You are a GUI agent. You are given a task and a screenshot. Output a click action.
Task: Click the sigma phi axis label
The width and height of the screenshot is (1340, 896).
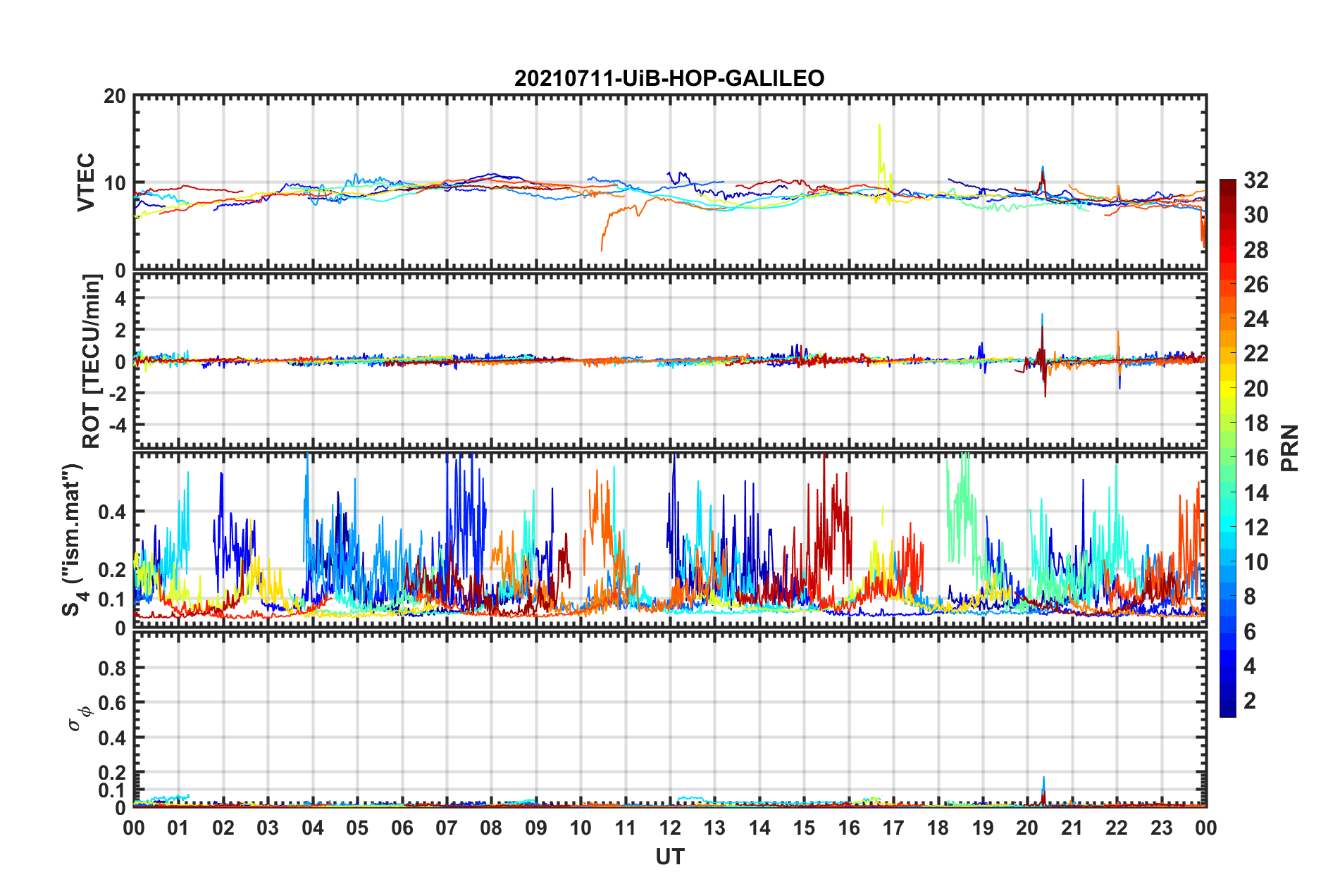79,718
